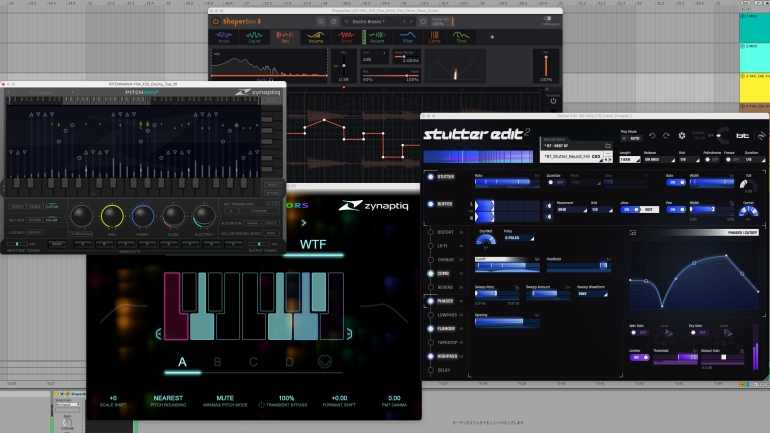Open the Length 1 BAR dropdown
770x433 pixels.
tap(630, 160)
